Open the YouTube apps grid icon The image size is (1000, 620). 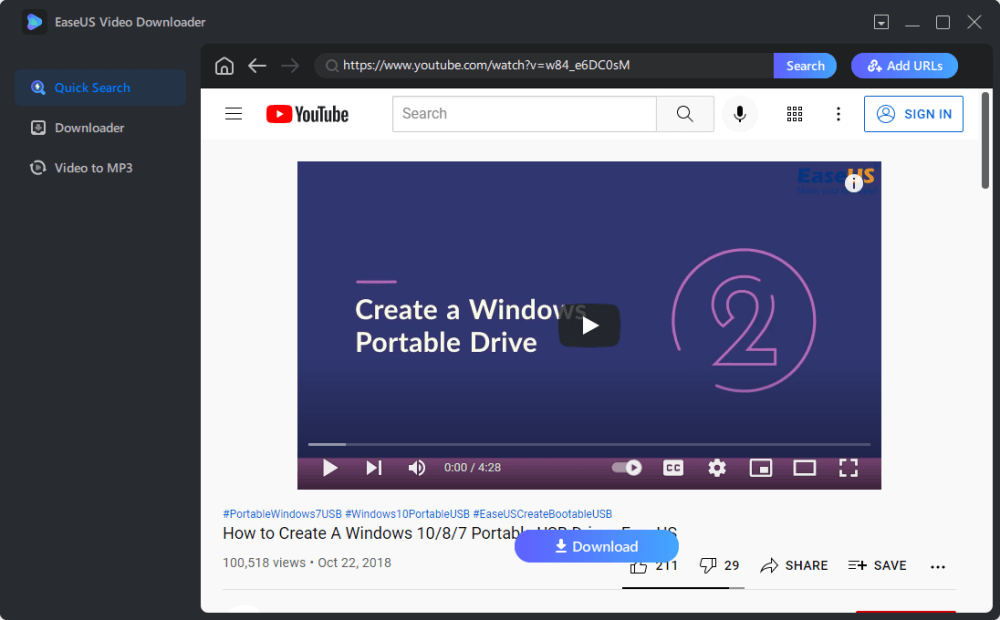(795, 114)
